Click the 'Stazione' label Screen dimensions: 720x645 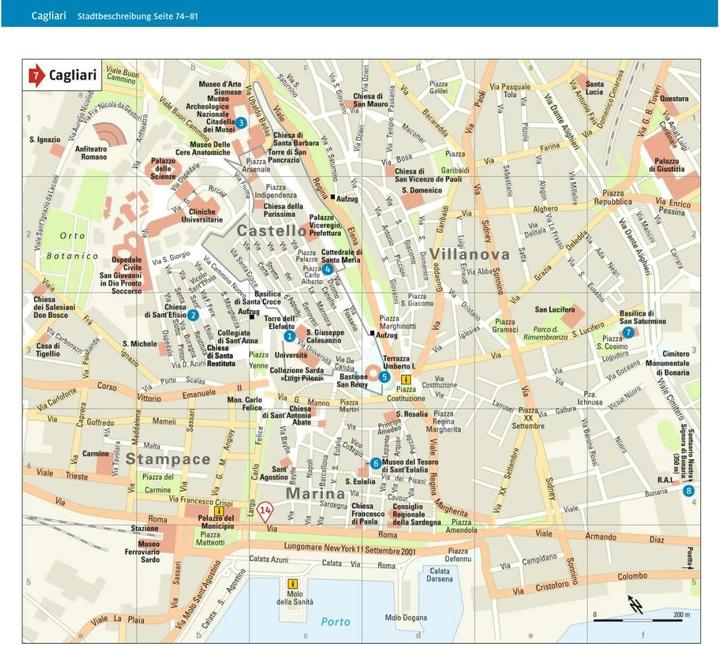145,528
